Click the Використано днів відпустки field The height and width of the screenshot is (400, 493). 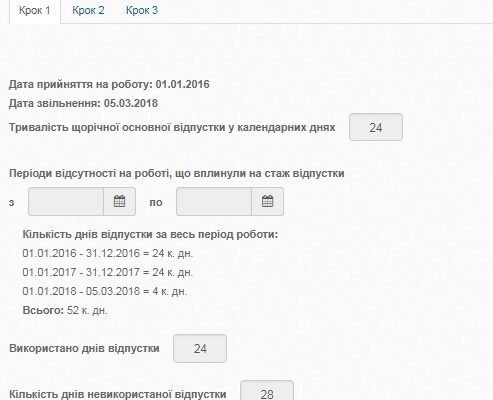[x=200, y=348]
